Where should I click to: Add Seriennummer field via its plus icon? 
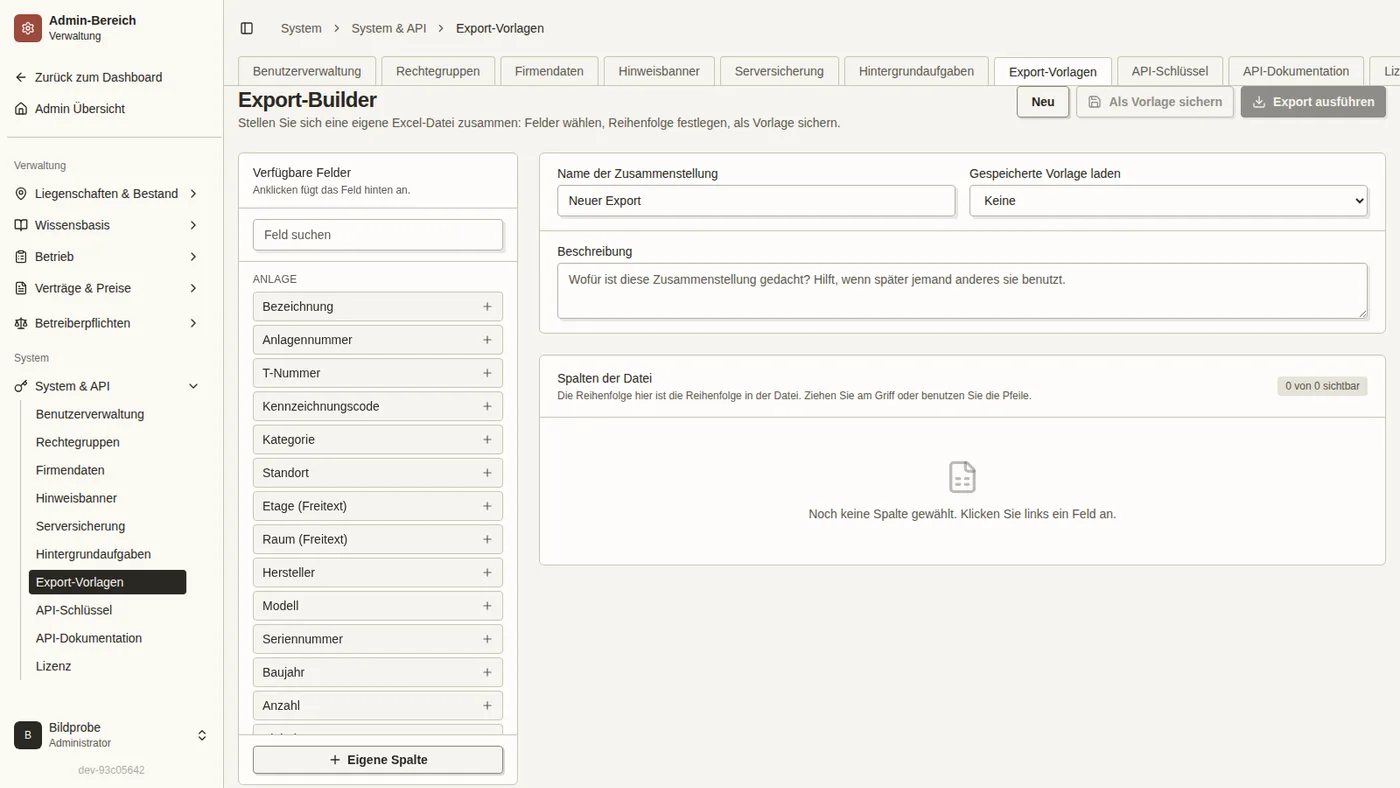487,639
